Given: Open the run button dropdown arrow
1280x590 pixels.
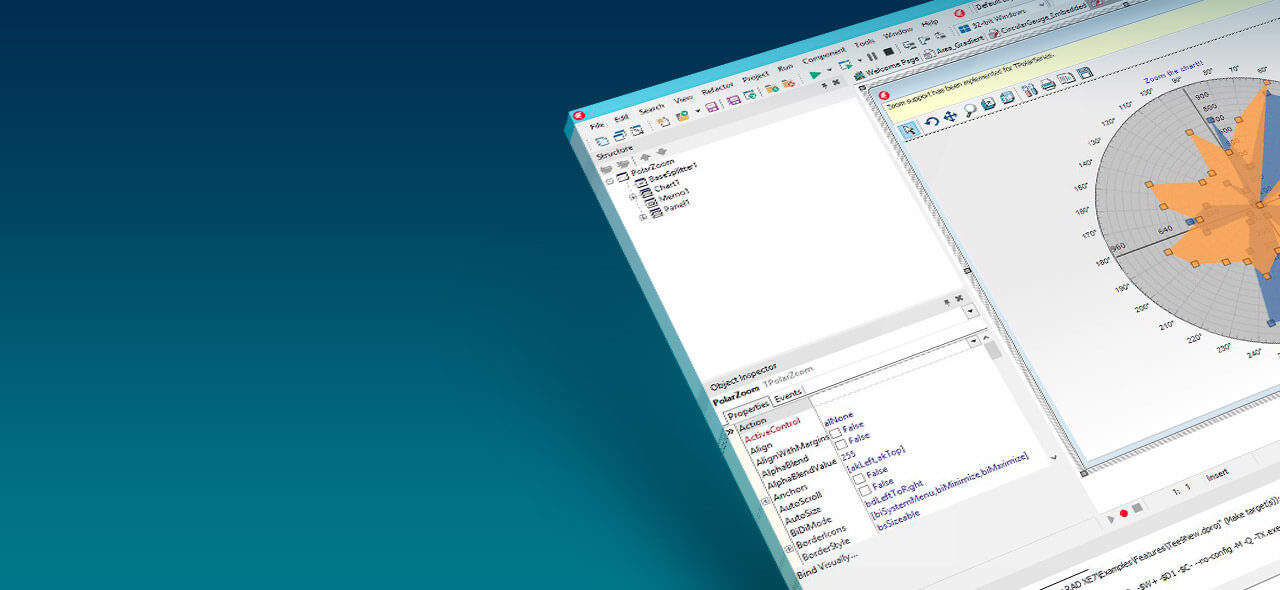Looking at the screenshot, I should [829, 71].
